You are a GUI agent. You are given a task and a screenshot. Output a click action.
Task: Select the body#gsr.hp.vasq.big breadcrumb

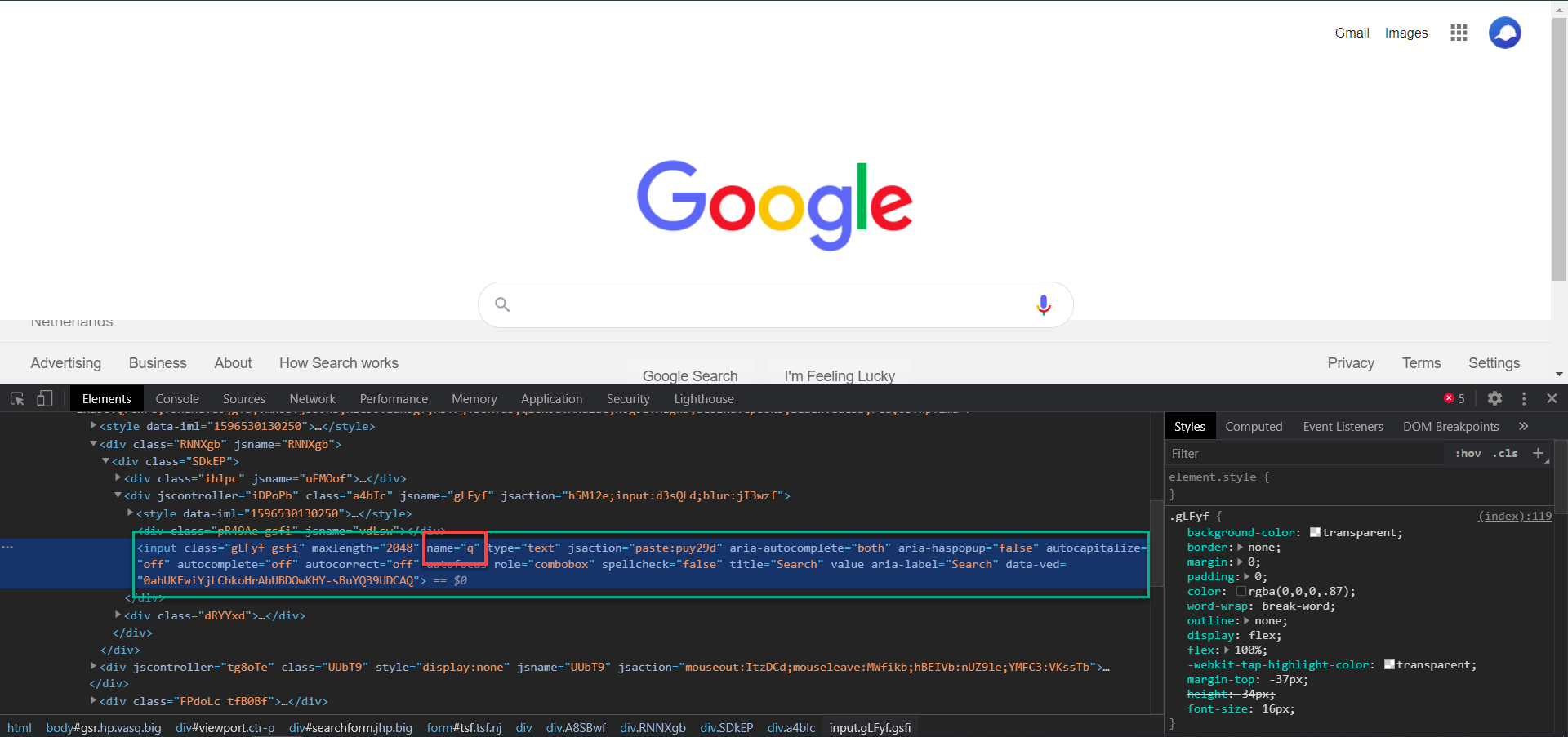click(104, 727)
